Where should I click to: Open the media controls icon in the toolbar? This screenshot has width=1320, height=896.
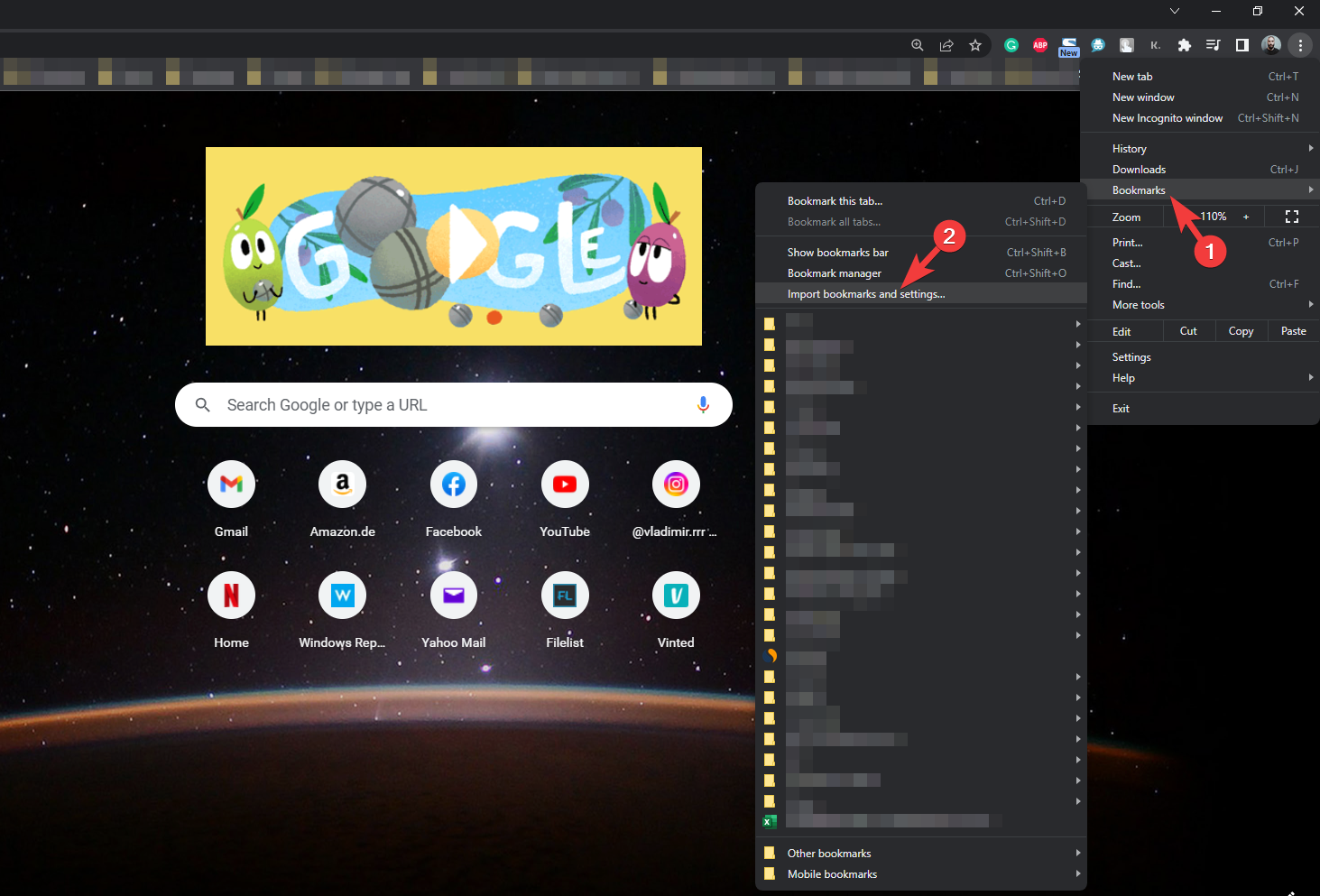click(x=1214, y=45)
